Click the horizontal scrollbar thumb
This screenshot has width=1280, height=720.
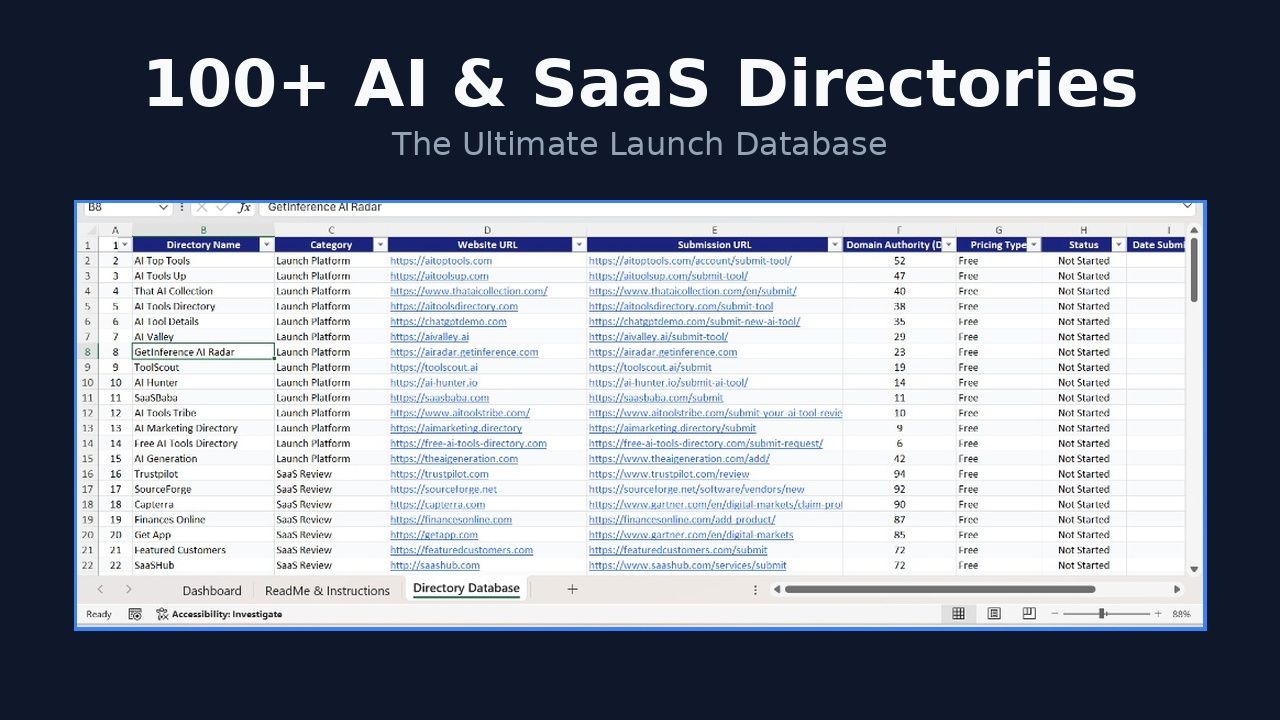click(x=939, y=589)
